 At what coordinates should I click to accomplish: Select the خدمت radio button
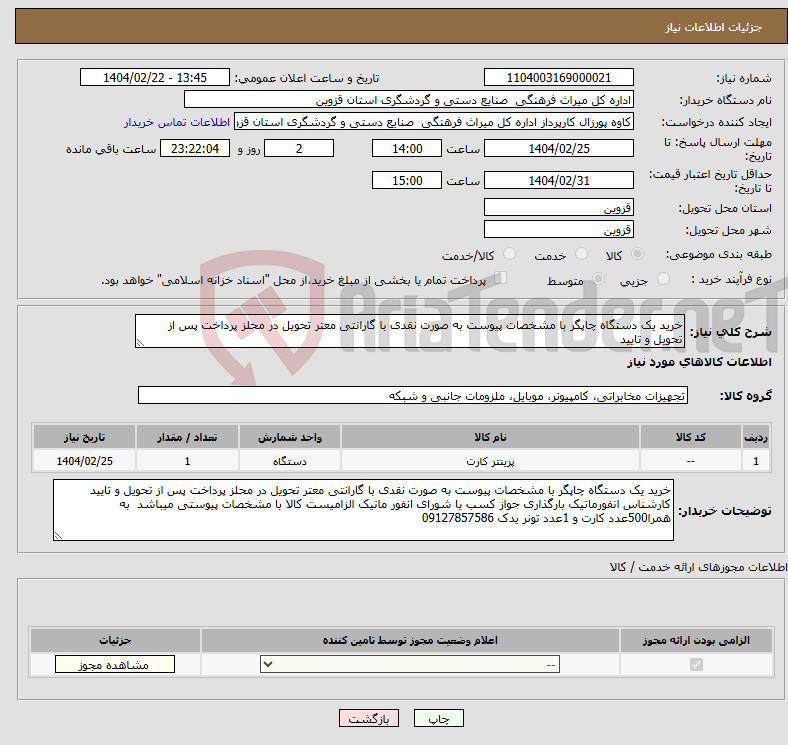[581, 254]
